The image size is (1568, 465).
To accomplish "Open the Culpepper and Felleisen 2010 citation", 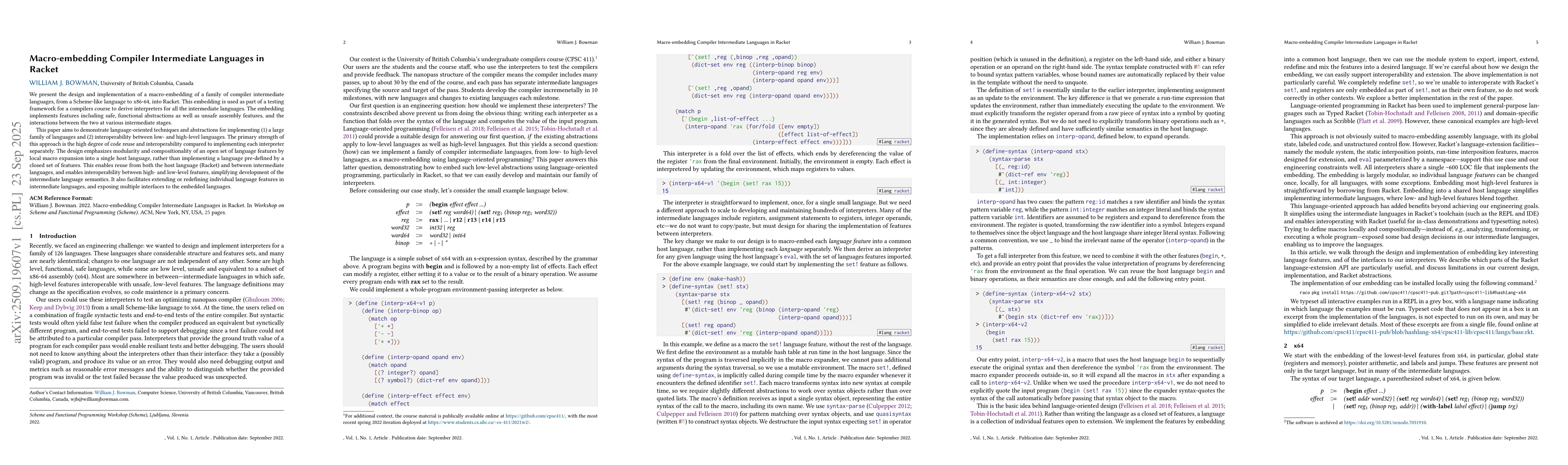I will click(x=697, y=414).
